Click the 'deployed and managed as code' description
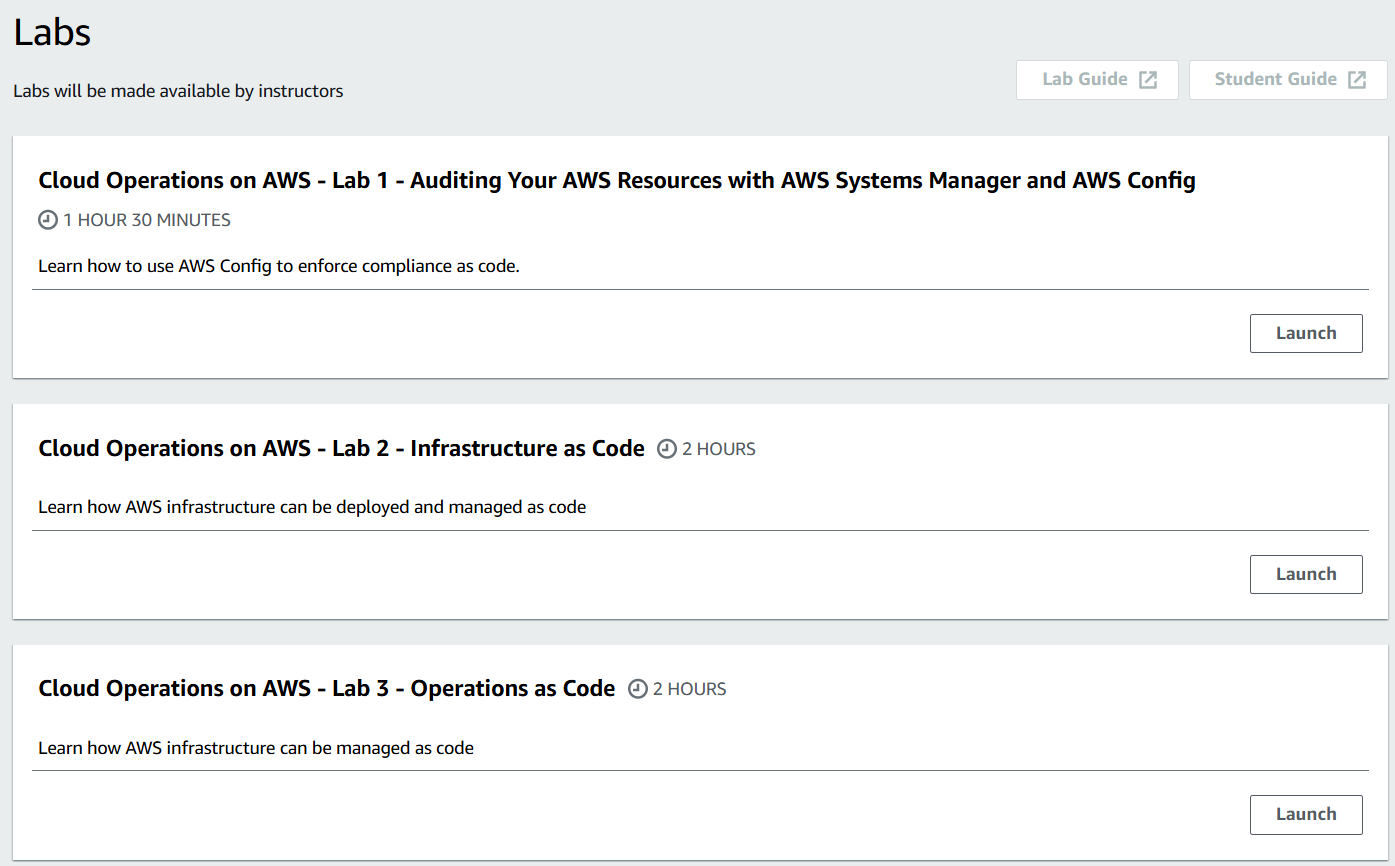 pyautogui.click(x=312, y=507)
